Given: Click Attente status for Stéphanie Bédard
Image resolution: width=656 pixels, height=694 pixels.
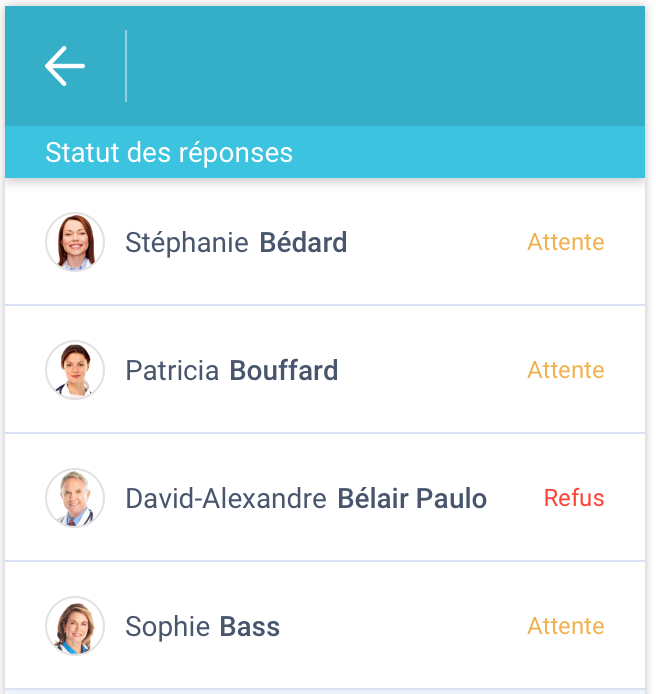Looking at the screenshot, I should pos(566,242).
